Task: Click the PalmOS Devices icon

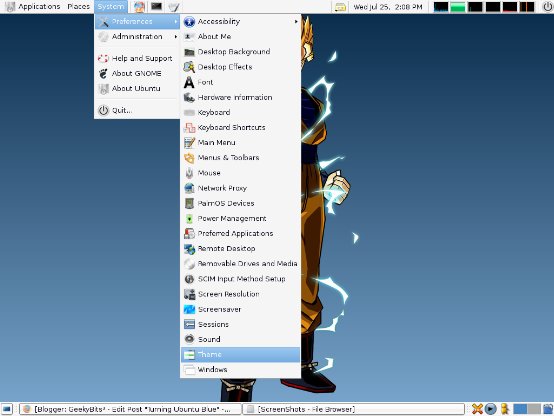Action: (x=189, y=204)
